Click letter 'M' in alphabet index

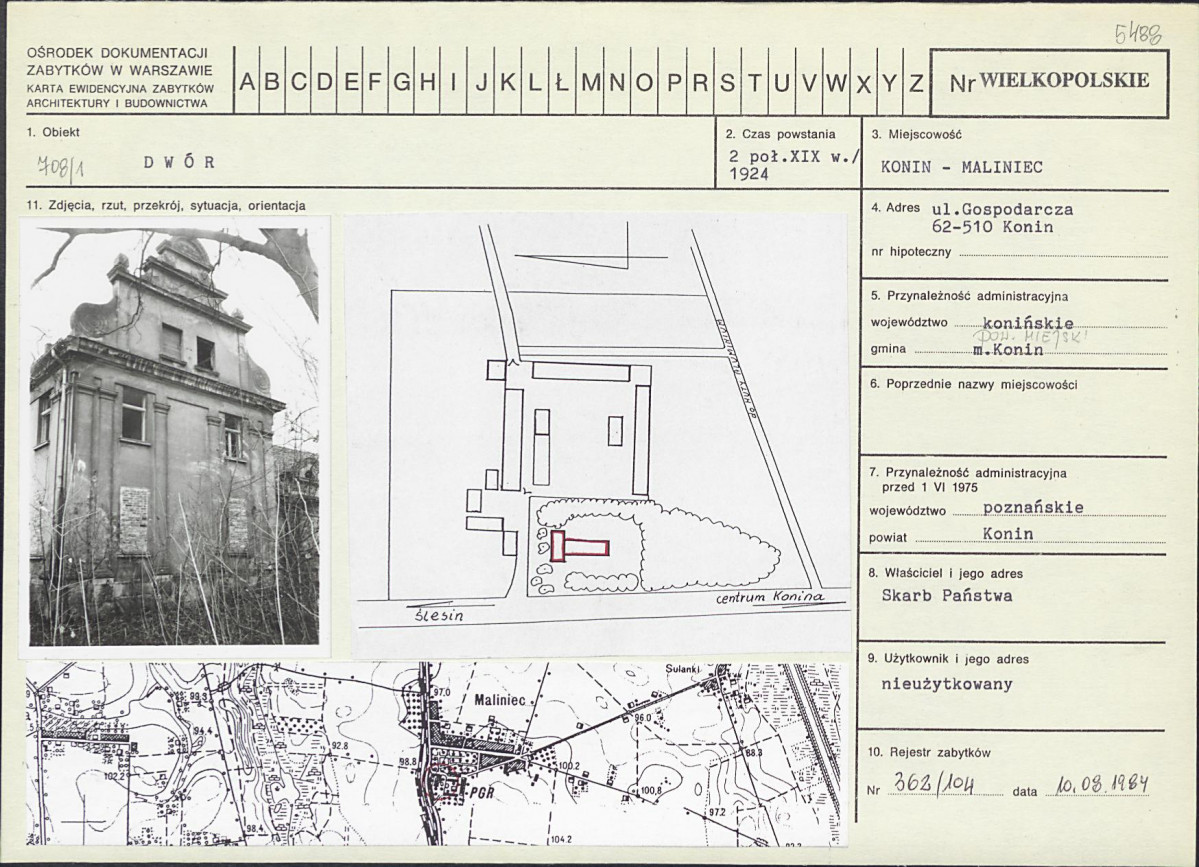[x=590, y=83]
